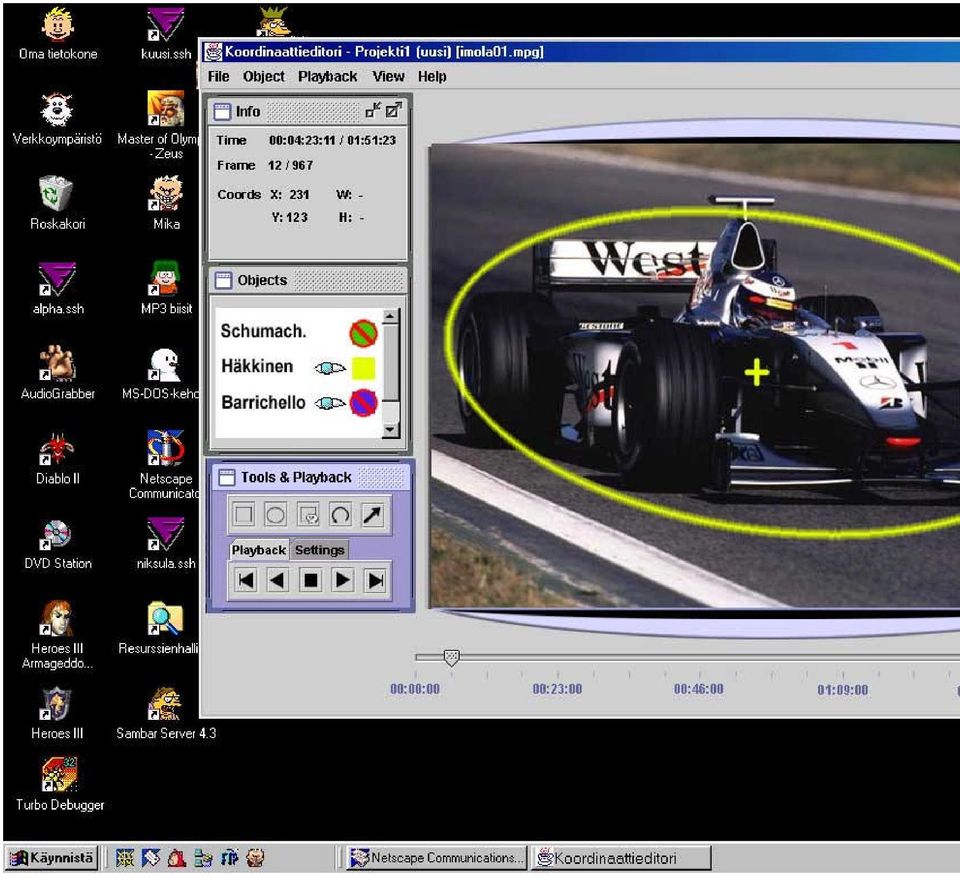Click the green color marker for Schumach.
The image size is (960, 878).
pos(363,333)
